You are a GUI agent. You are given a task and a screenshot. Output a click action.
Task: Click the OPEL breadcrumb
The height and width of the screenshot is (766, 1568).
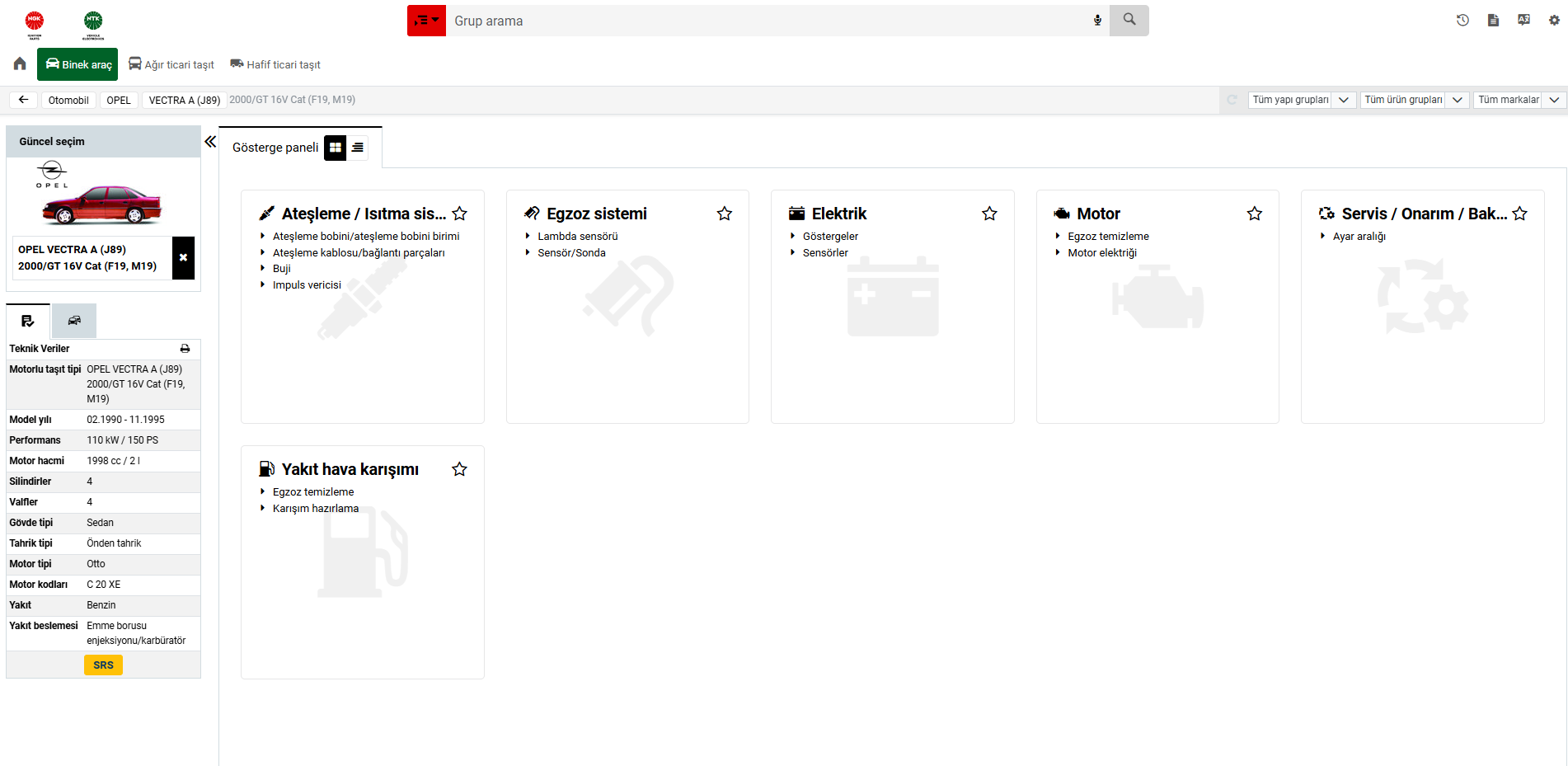pos(119,100)
